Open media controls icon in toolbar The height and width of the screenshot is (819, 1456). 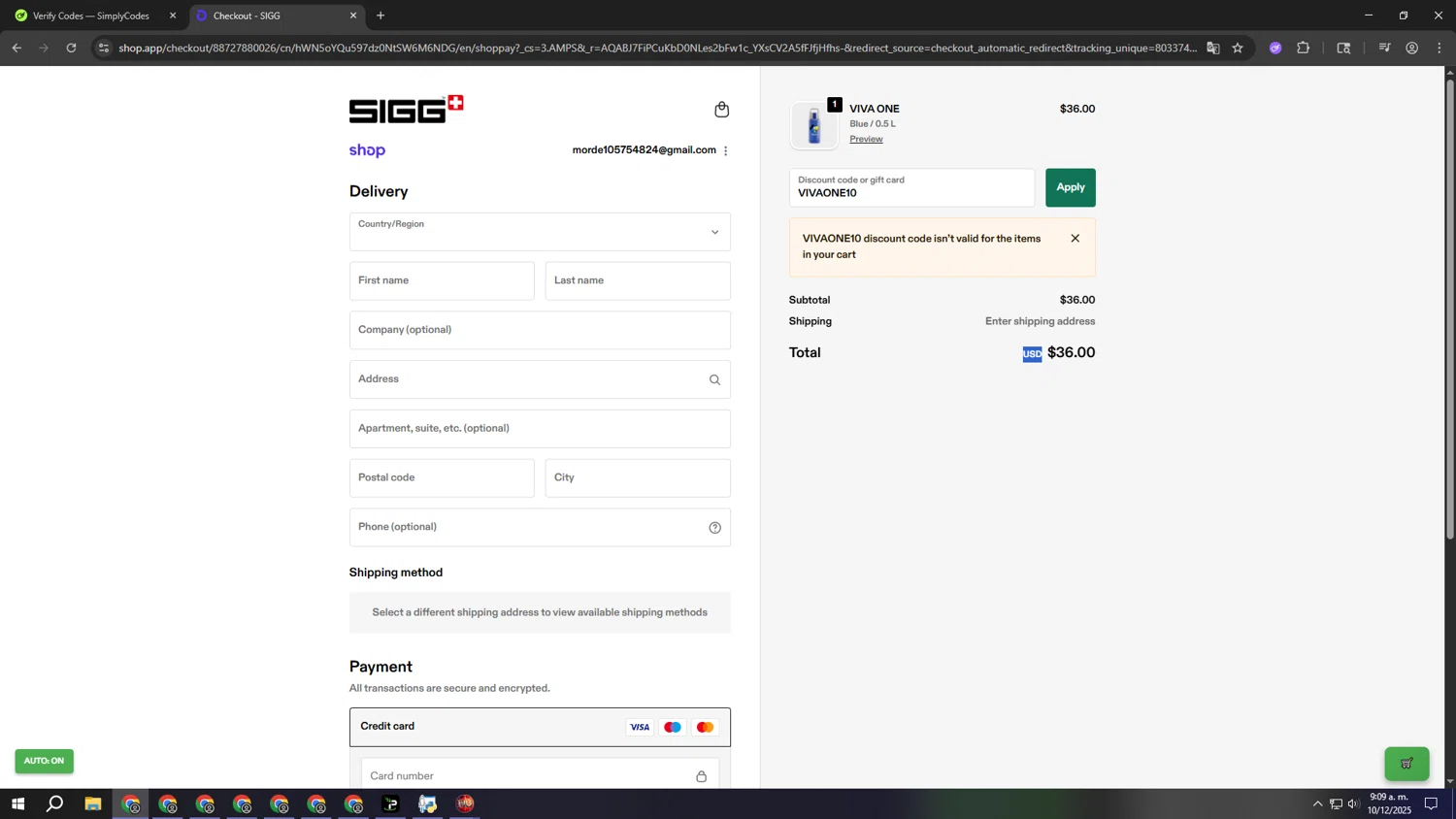[x=1385, y=48]
